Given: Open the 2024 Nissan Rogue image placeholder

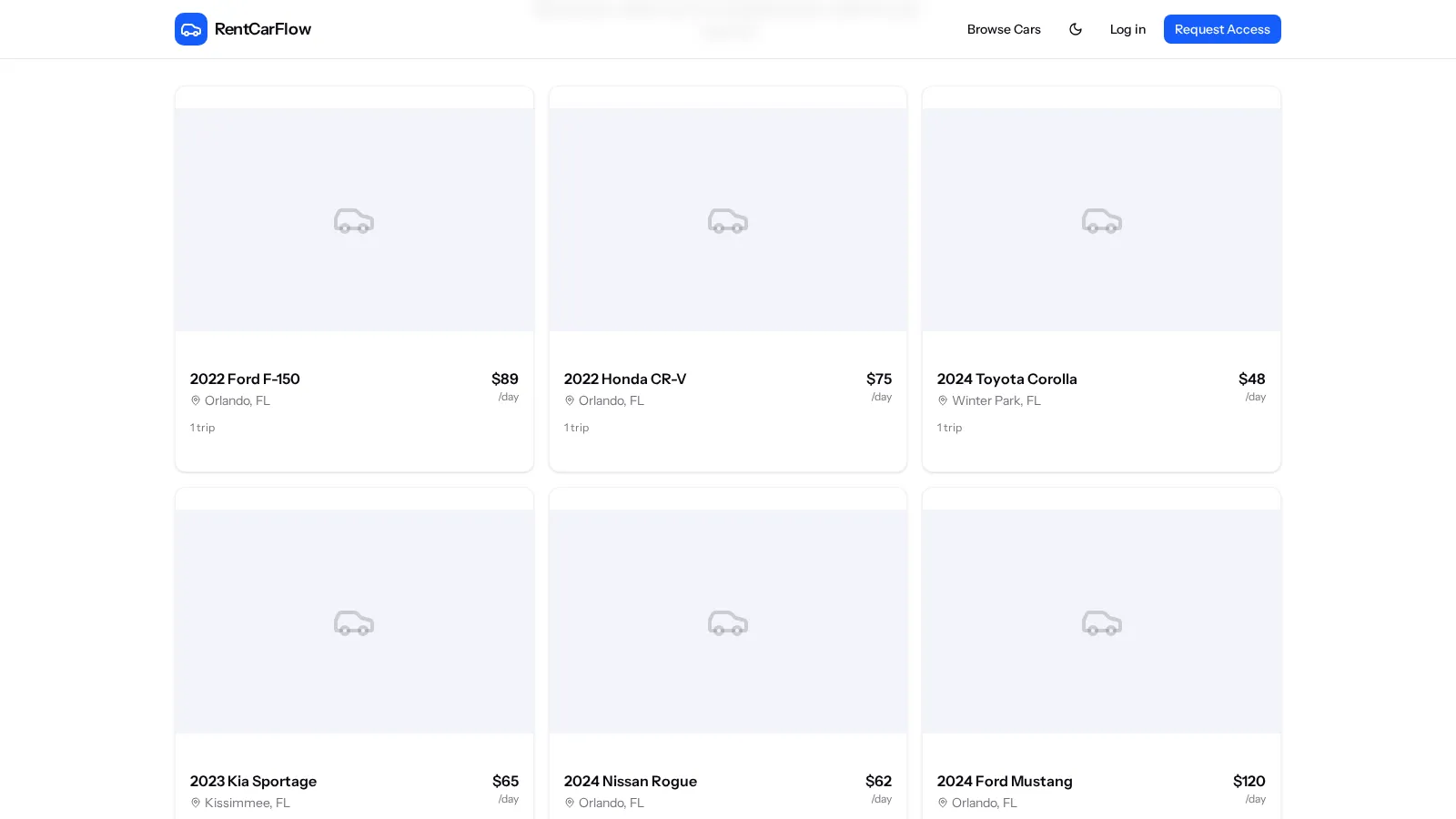Looking at the screenshot, I should click(x=728, y=622).
